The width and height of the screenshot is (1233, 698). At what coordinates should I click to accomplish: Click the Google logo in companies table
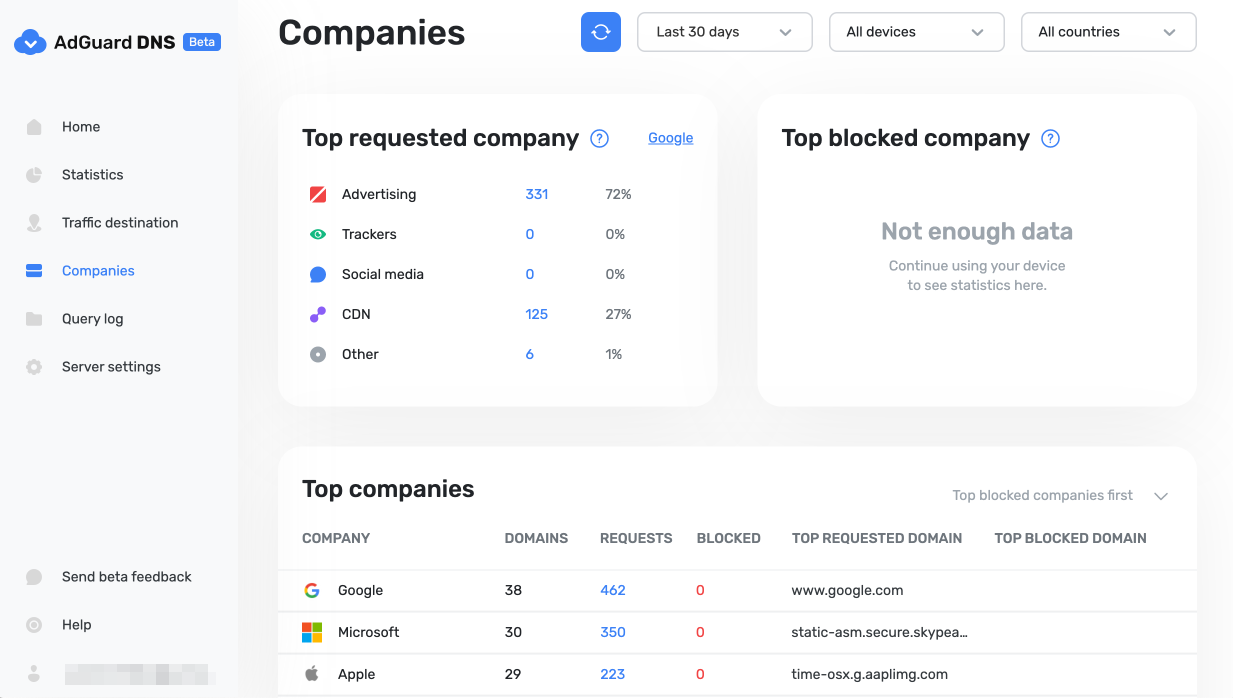coord(312,591)
